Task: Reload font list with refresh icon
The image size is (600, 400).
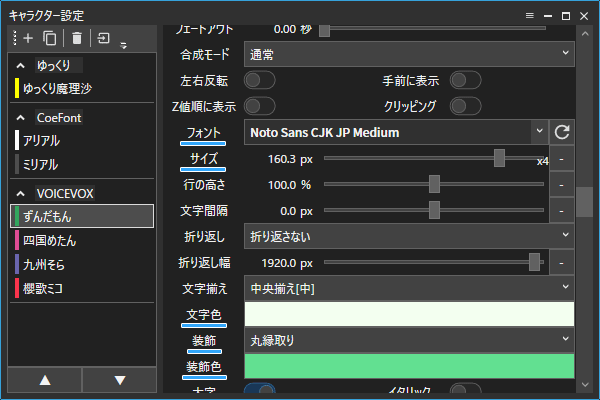Action: (562, 132)
